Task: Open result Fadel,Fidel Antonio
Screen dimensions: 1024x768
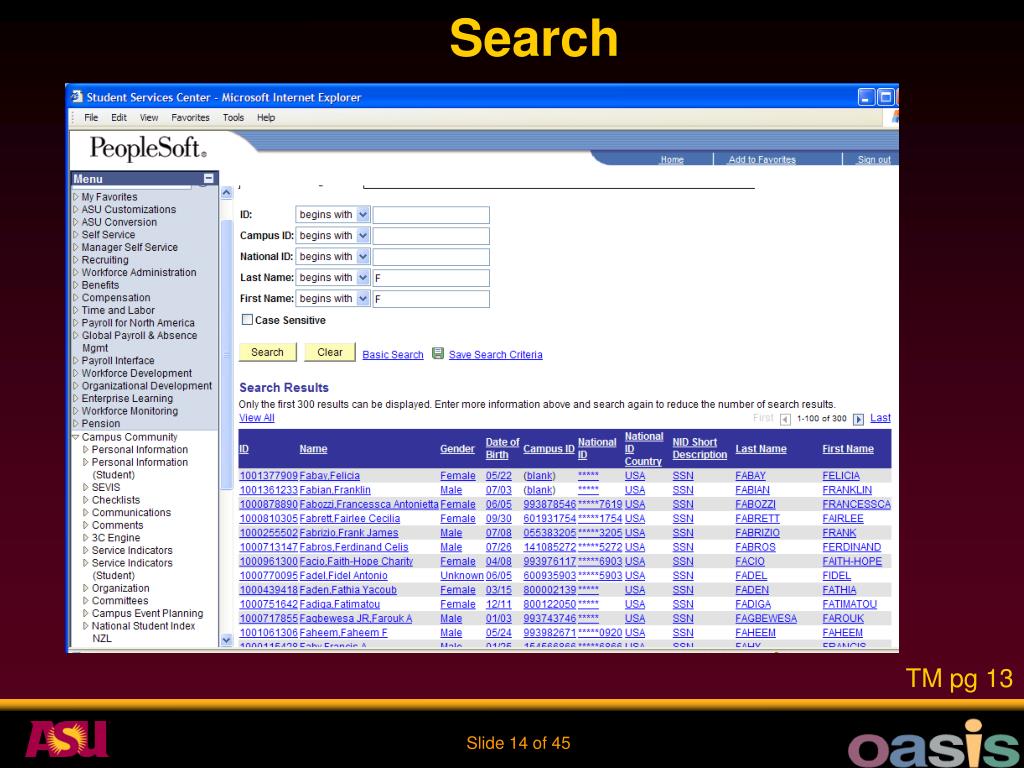Action: (x=344, y=576)
